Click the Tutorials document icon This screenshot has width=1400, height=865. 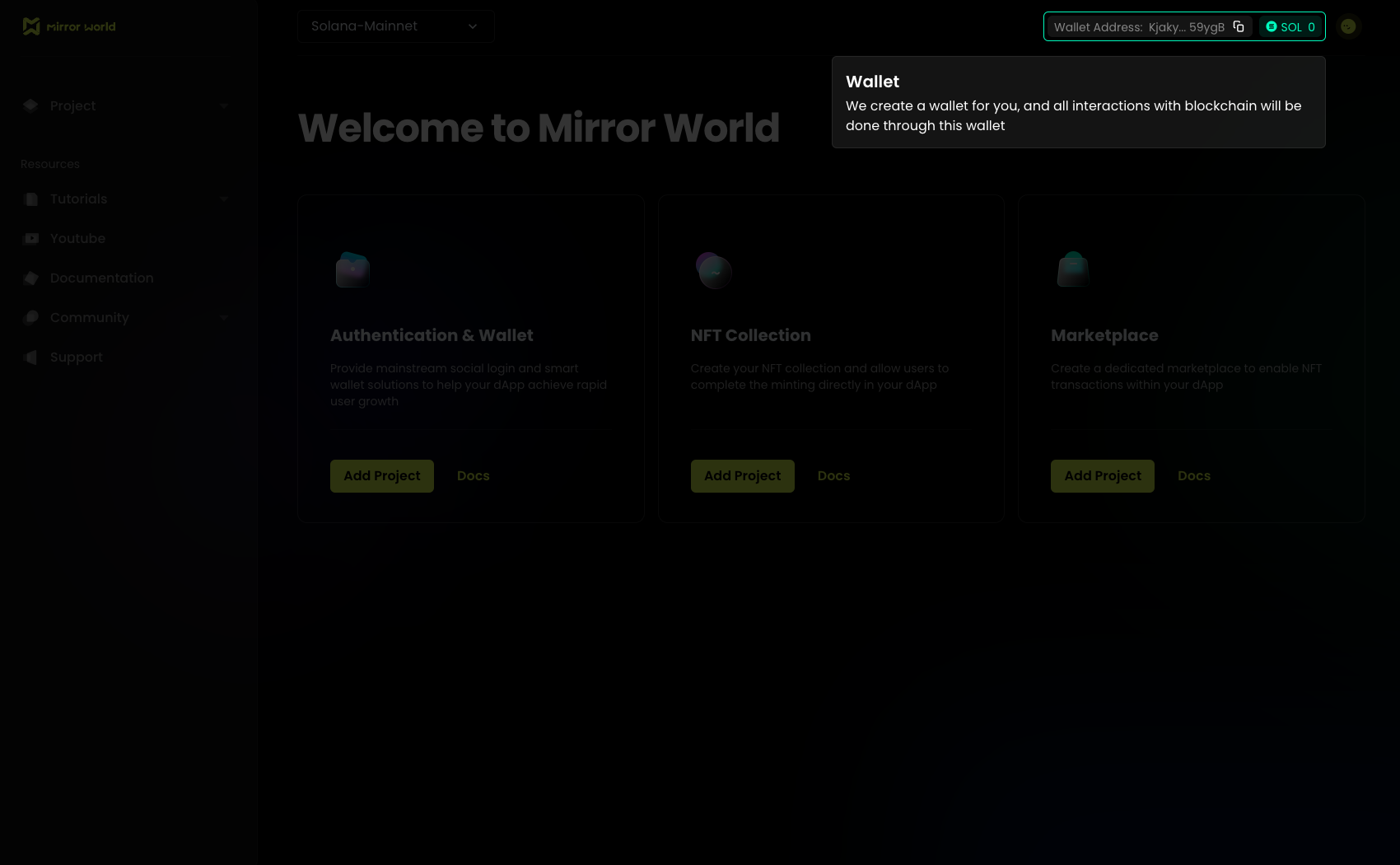click(x=30, y=199)
